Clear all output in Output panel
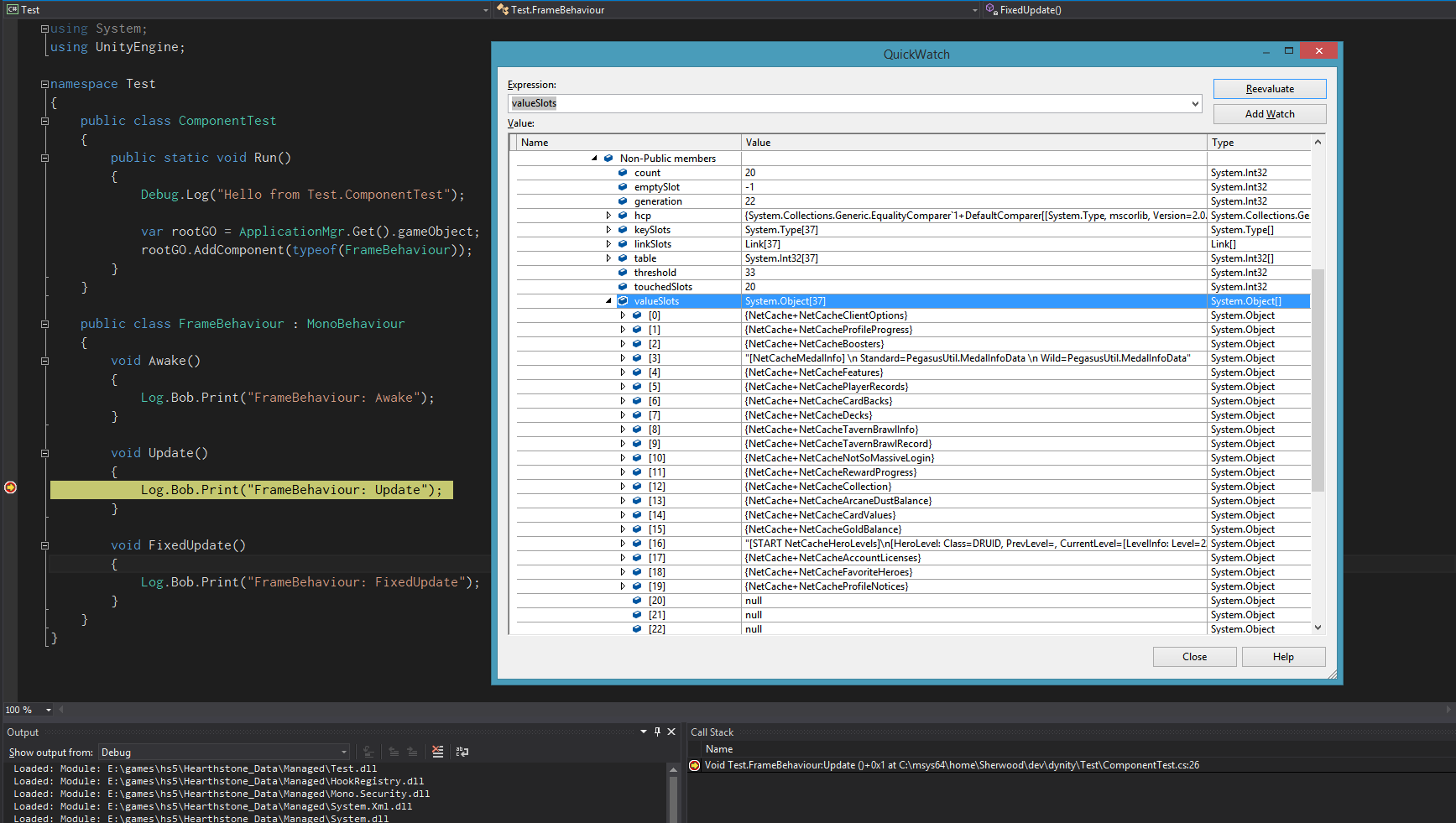This screenshot has width=1456, height=823. coord(437,752)
